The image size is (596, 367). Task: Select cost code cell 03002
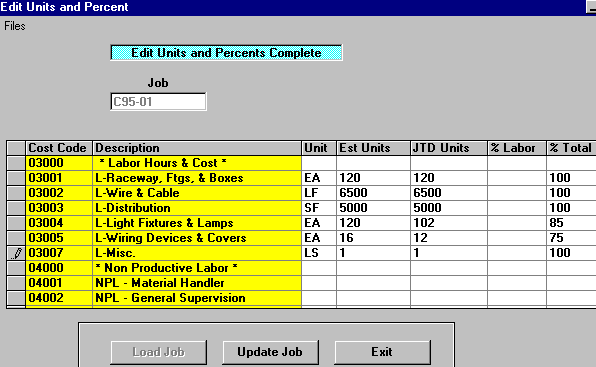tap(59, 193)
